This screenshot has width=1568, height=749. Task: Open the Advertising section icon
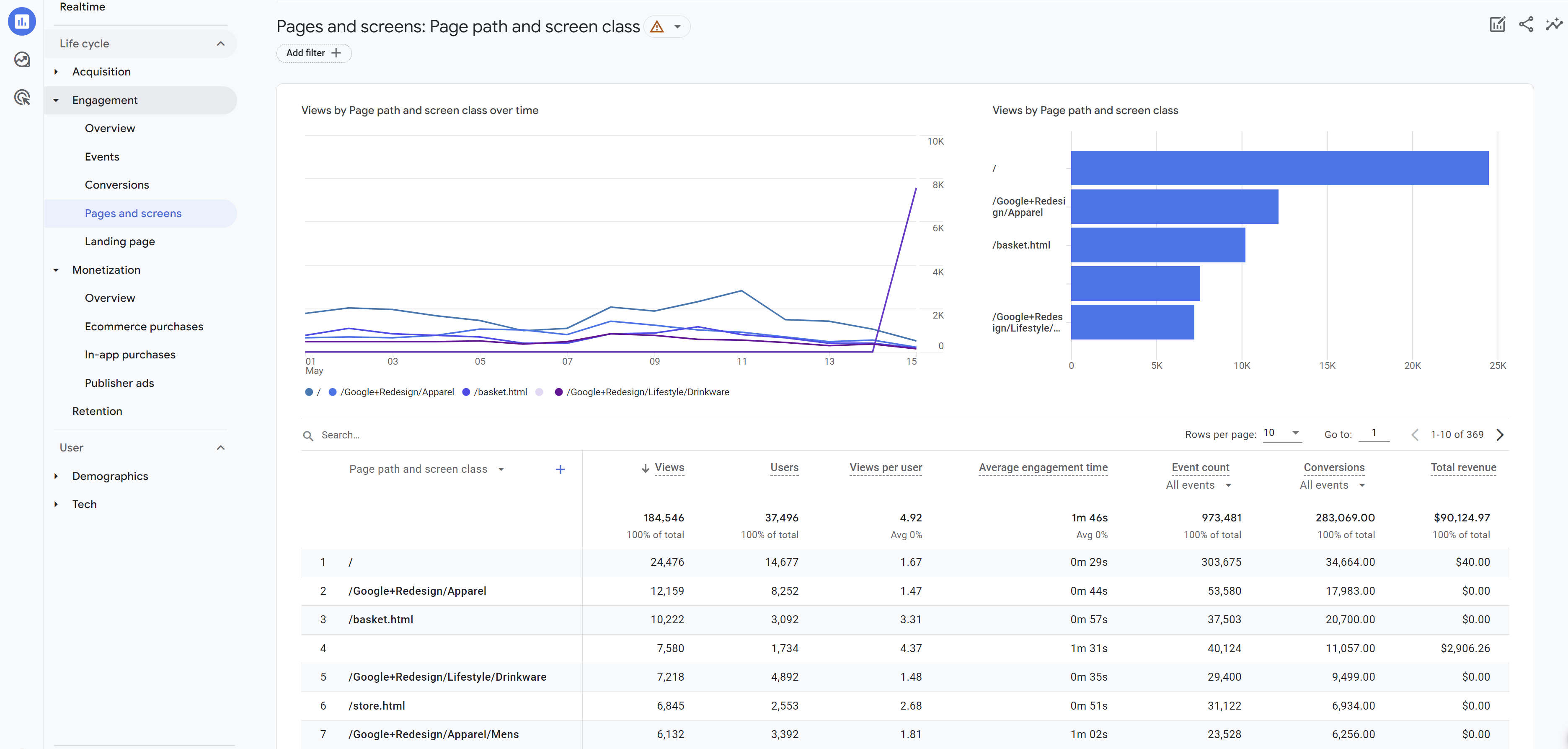click(x=22, y=97)
